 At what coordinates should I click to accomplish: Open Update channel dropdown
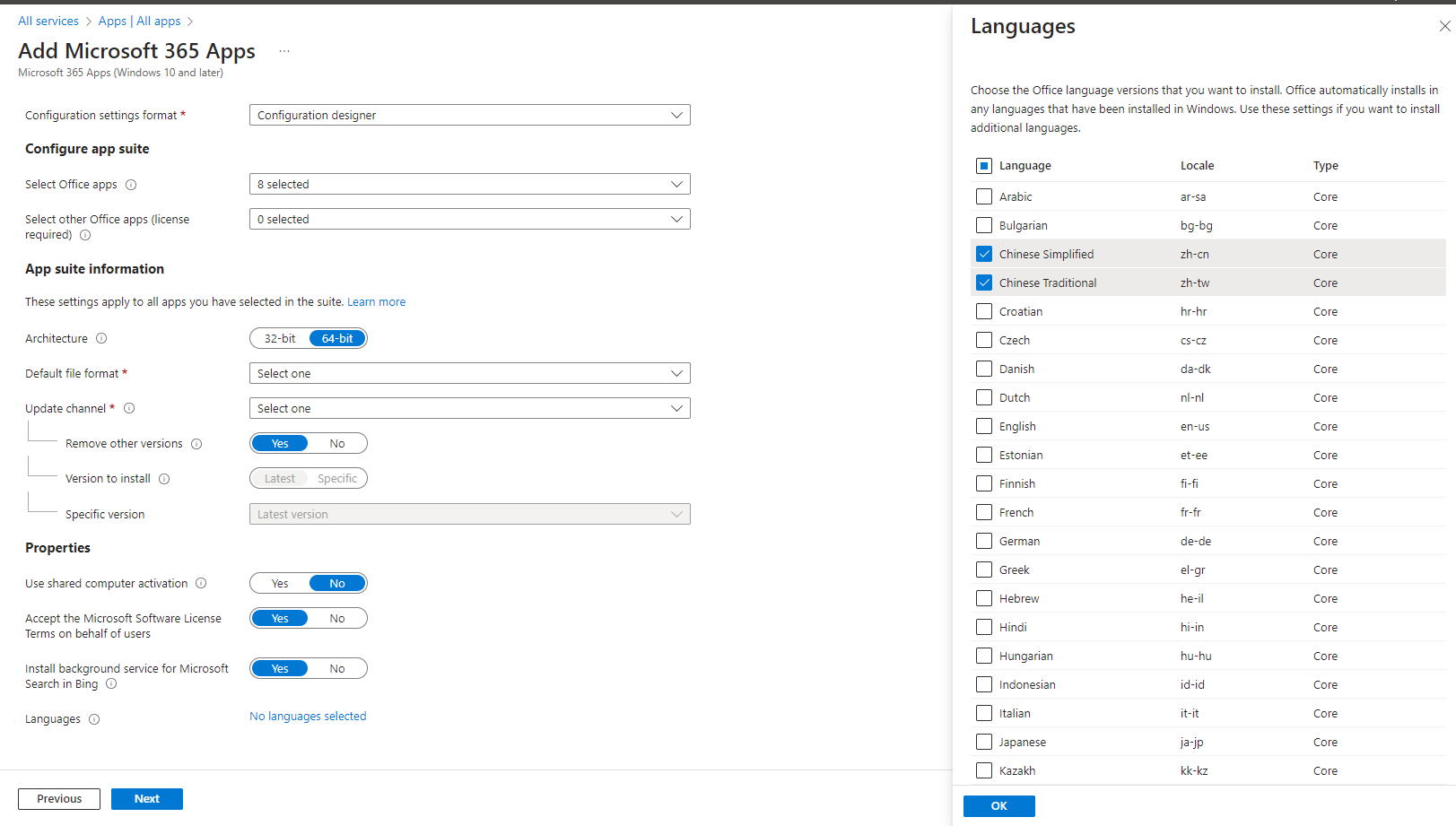470,408
